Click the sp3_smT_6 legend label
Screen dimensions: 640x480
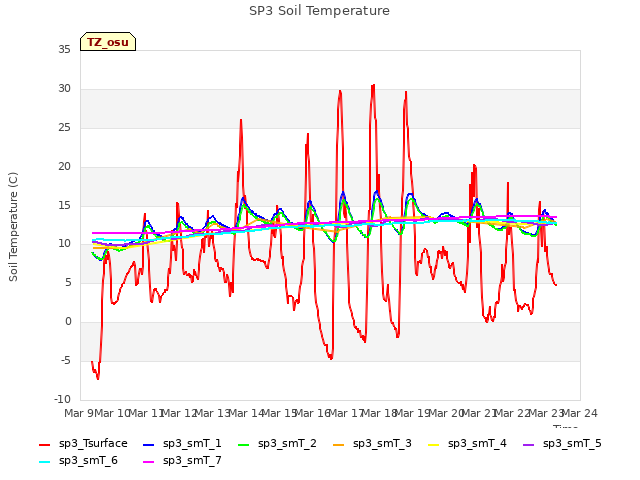coord(88,461)
